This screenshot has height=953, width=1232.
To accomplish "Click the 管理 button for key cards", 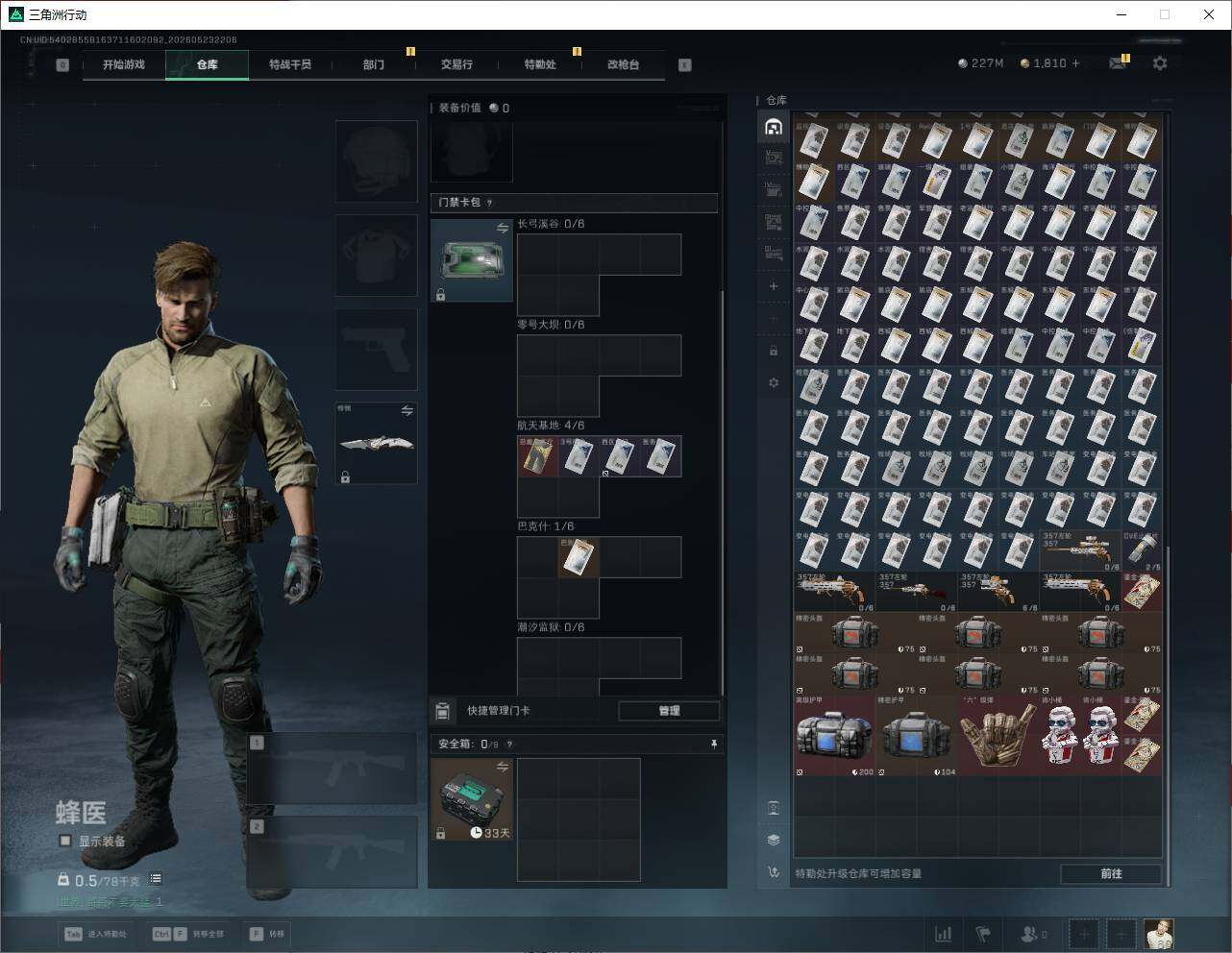I will [x=669, y=711].
